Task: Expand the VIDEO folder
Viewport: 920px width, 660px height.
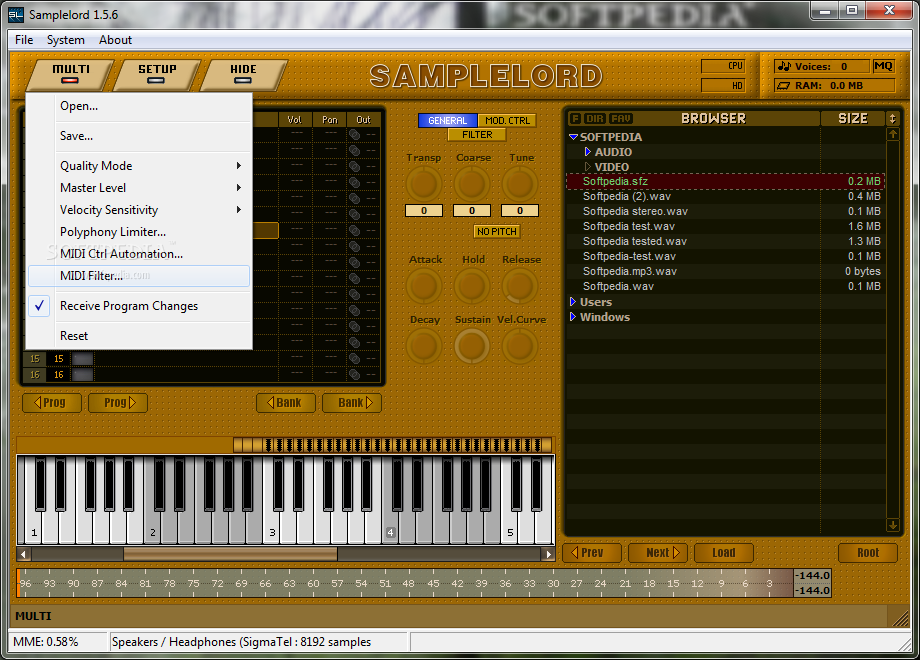Action: click(x=587, y=167)
